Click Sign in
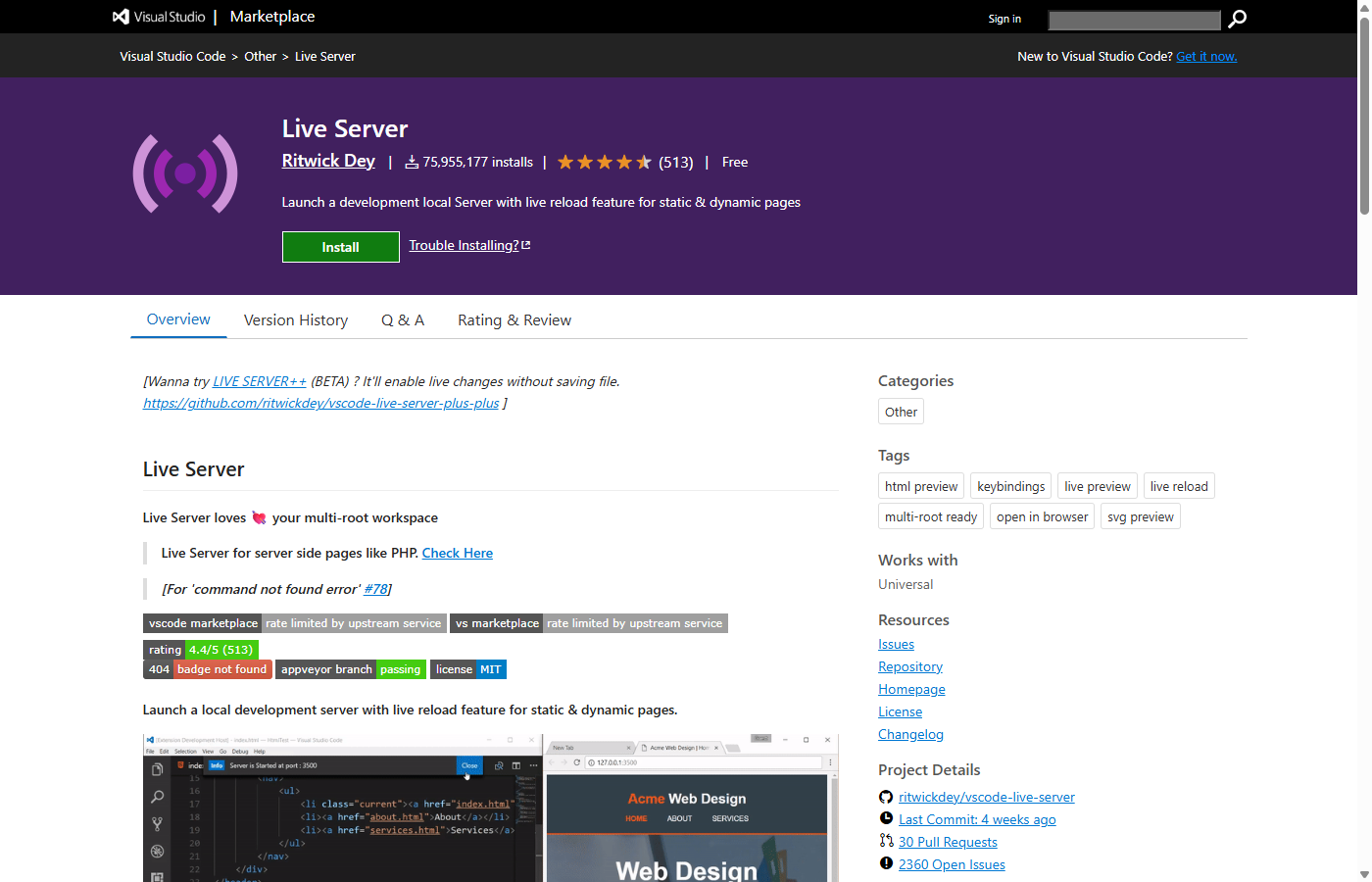The height and width of the screenshot is (882, 1372). (x=1004, y=19)
